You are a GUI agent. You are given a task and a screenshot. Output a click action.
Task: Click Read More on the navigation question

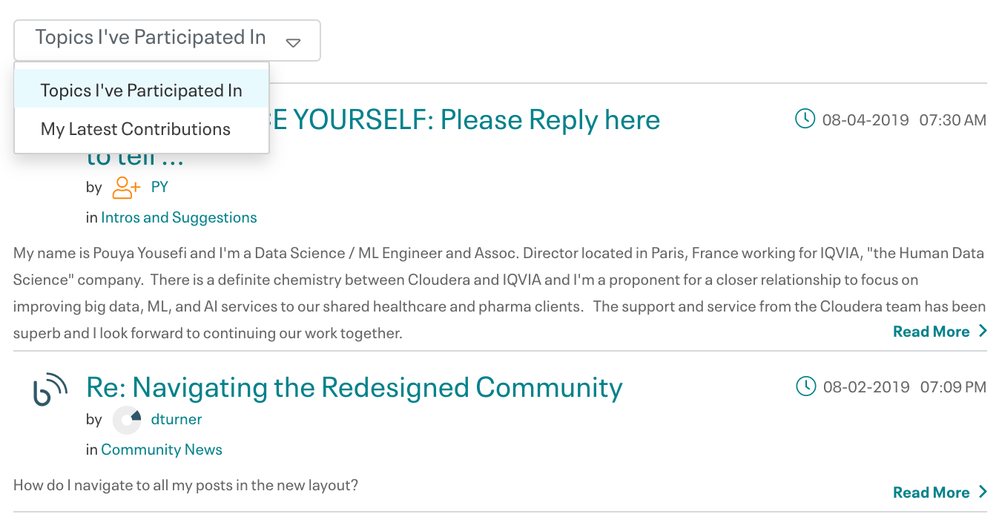(x=931, y=492)
